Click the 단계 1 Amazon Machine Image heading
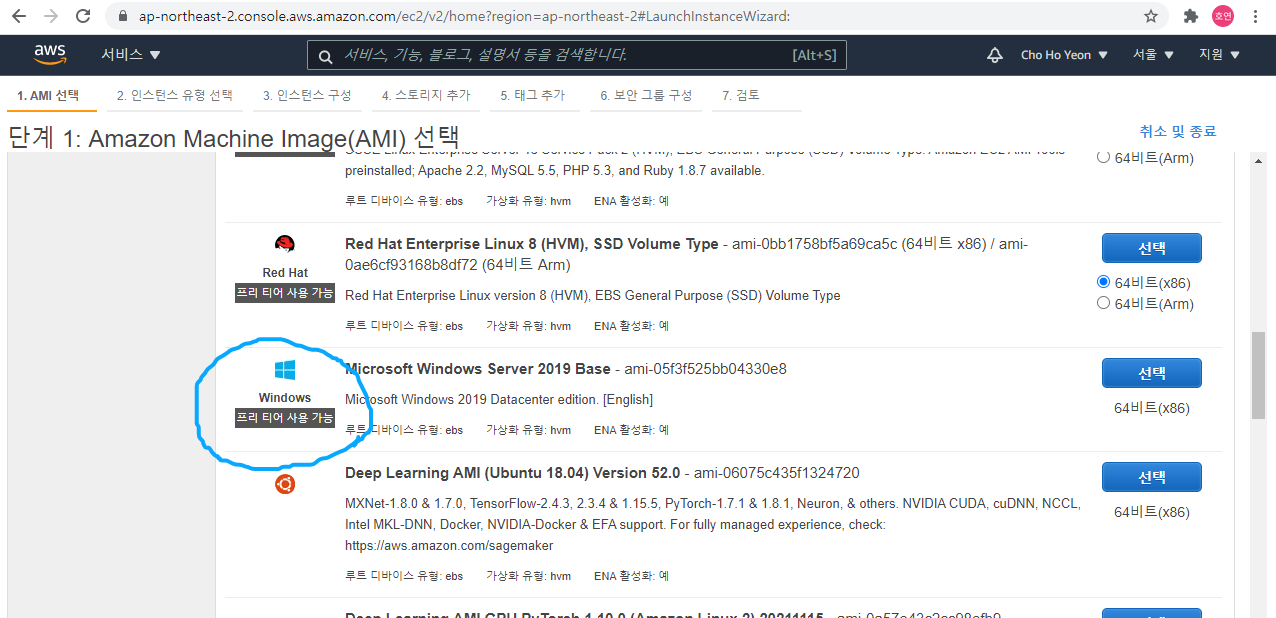Screen dimensions: 1276x618 pyautogui.click(x=234, y=137)
